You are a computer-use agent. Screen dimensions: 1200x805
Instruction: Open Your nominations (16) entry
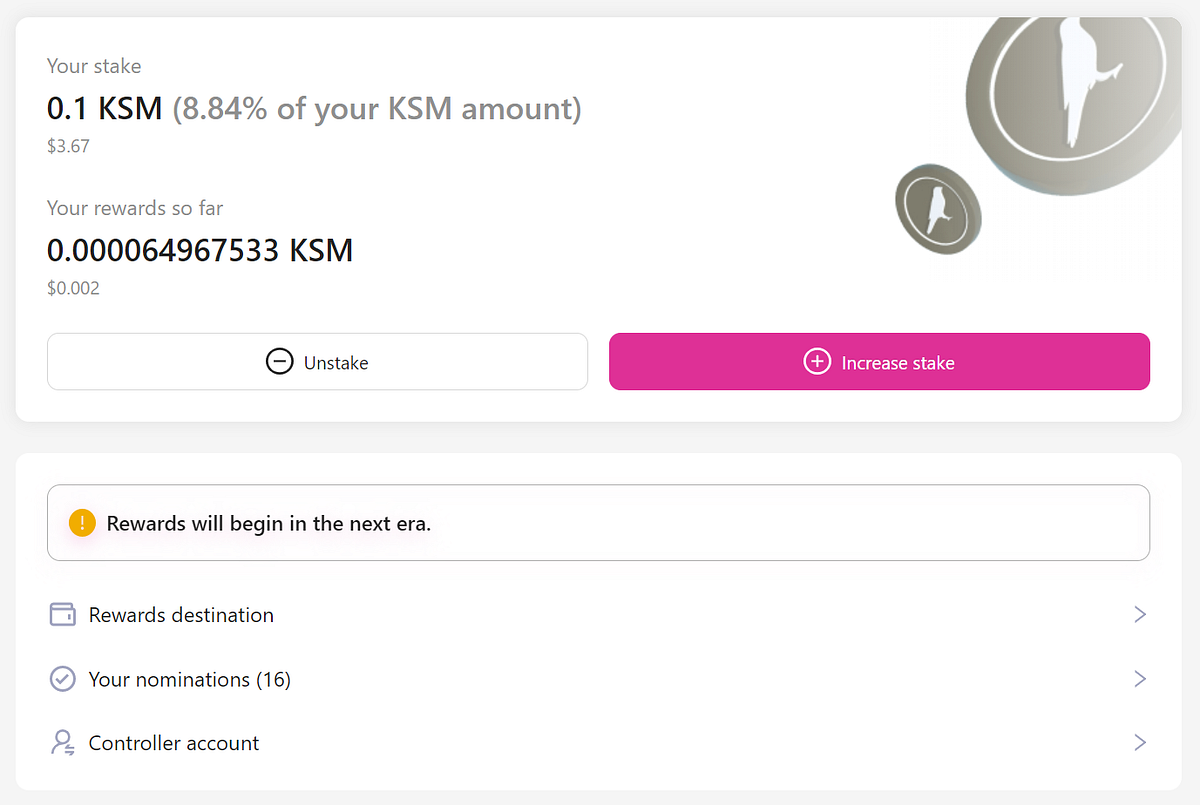189,679
